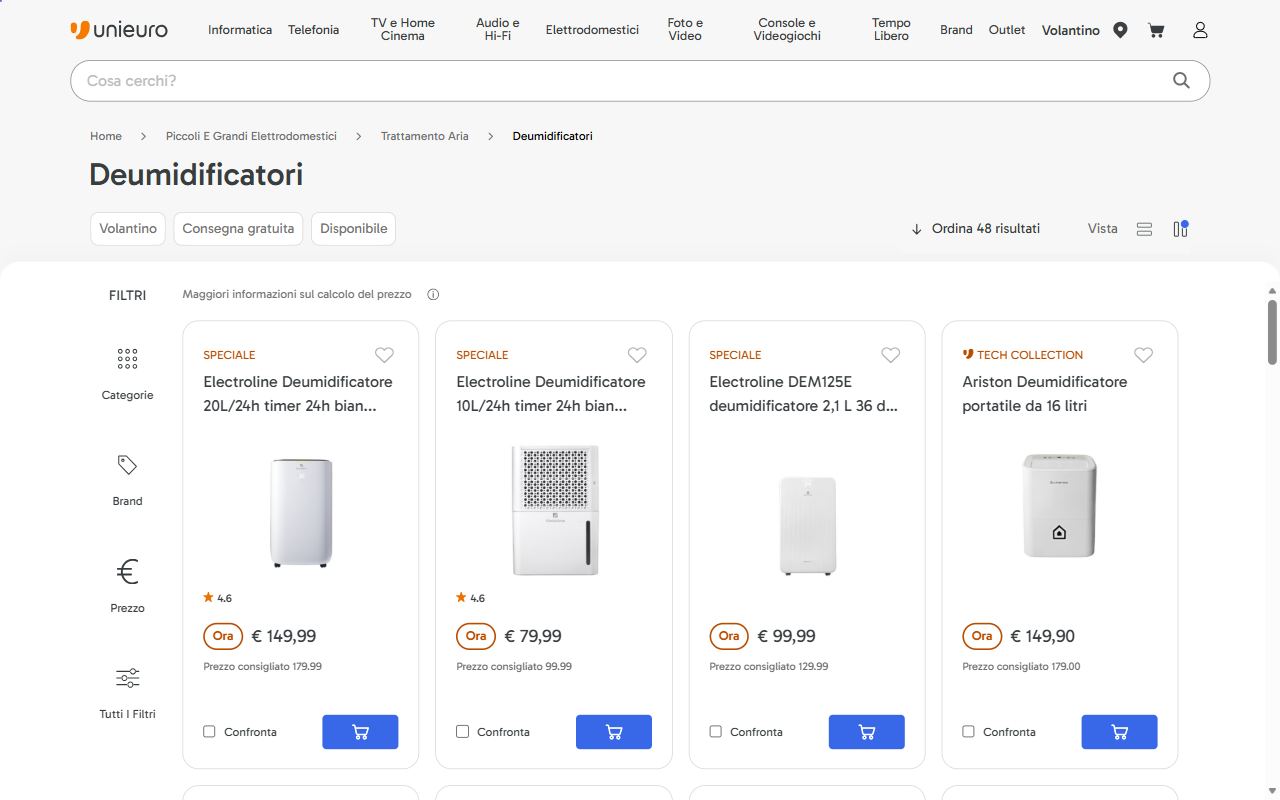Open Electroline Deumidificatore 20L/24h product title
Screen dimensions: 1280x800
(x=298, y=394)
